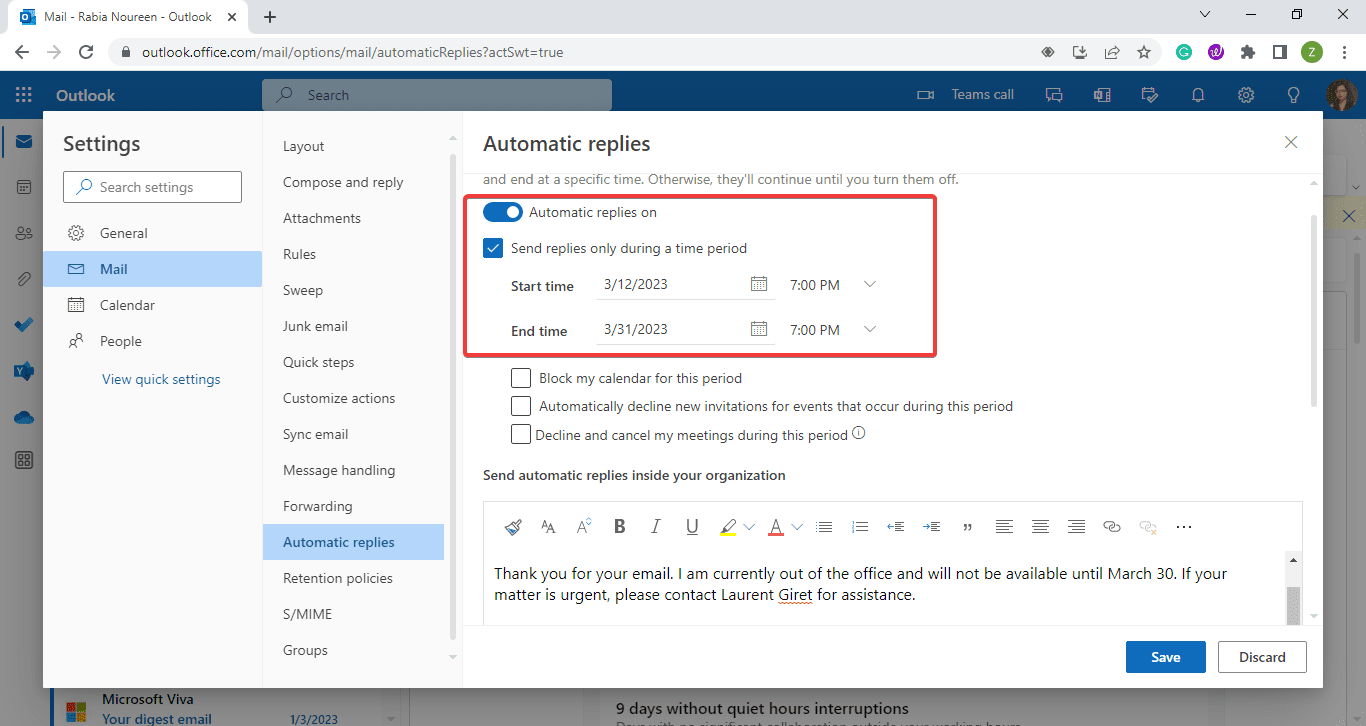Open Outlook Calendar from the left sidebar

point(23,186)
